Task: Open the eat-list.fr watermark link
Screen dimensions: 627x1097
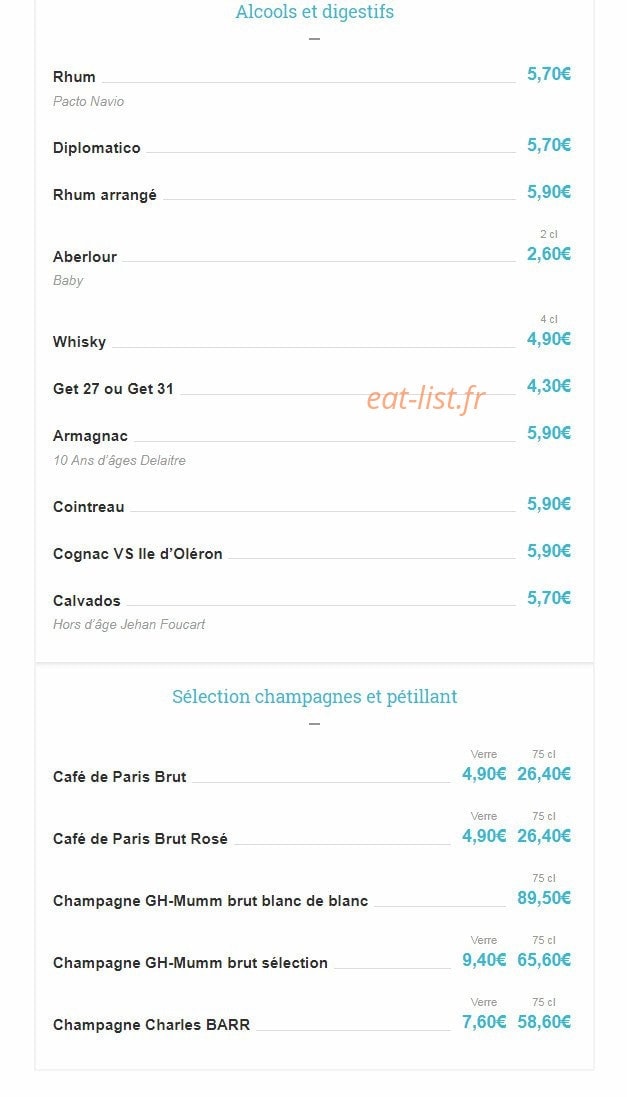Action: click(425, 399)
